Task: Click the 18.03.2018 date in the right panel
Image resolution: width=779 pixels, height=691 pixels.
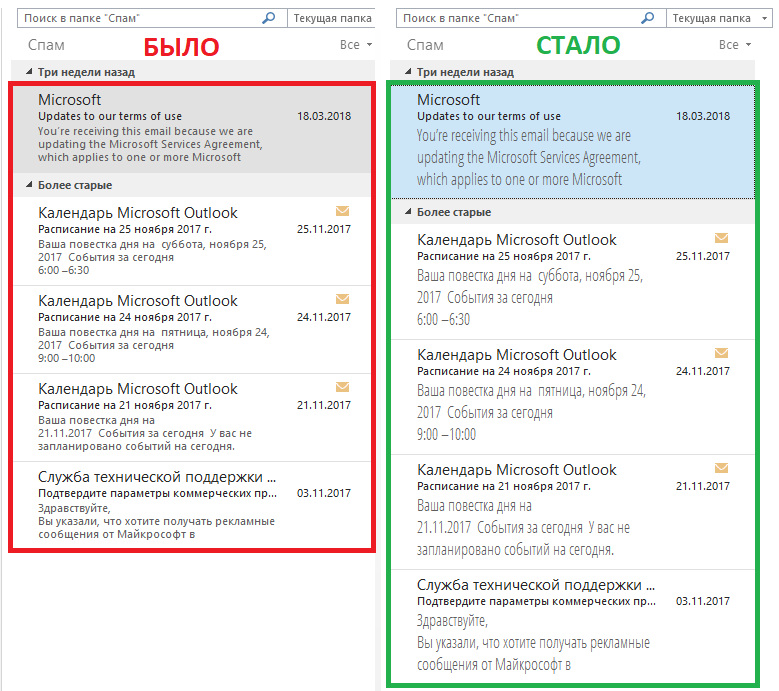Action: pyautogui.click(x=703, y=116)
